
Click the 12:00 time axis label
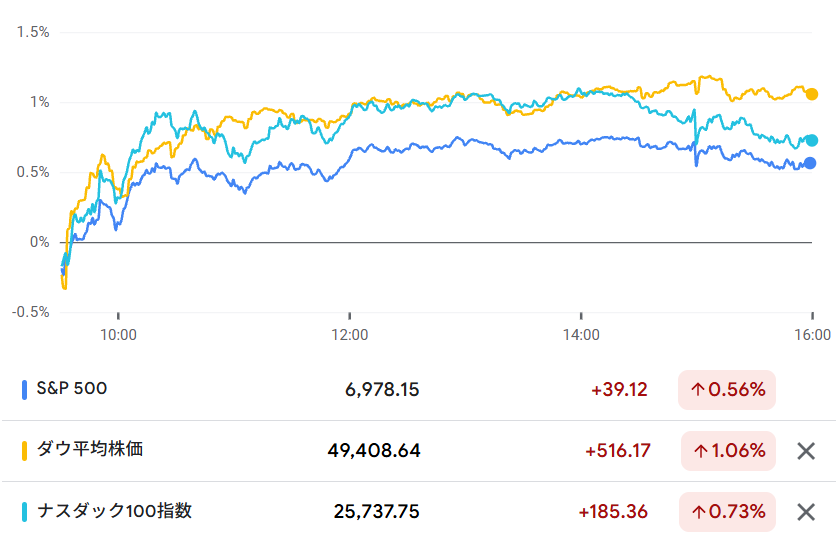pos(349,335)
